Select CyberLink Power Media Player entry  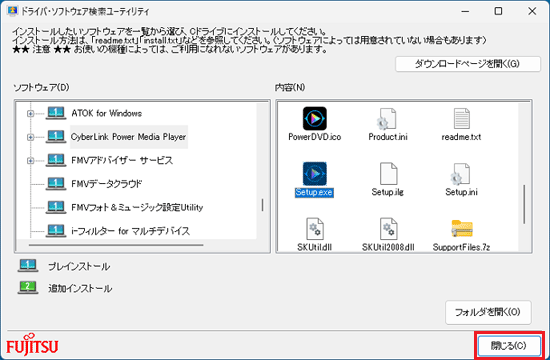point(128,137)
